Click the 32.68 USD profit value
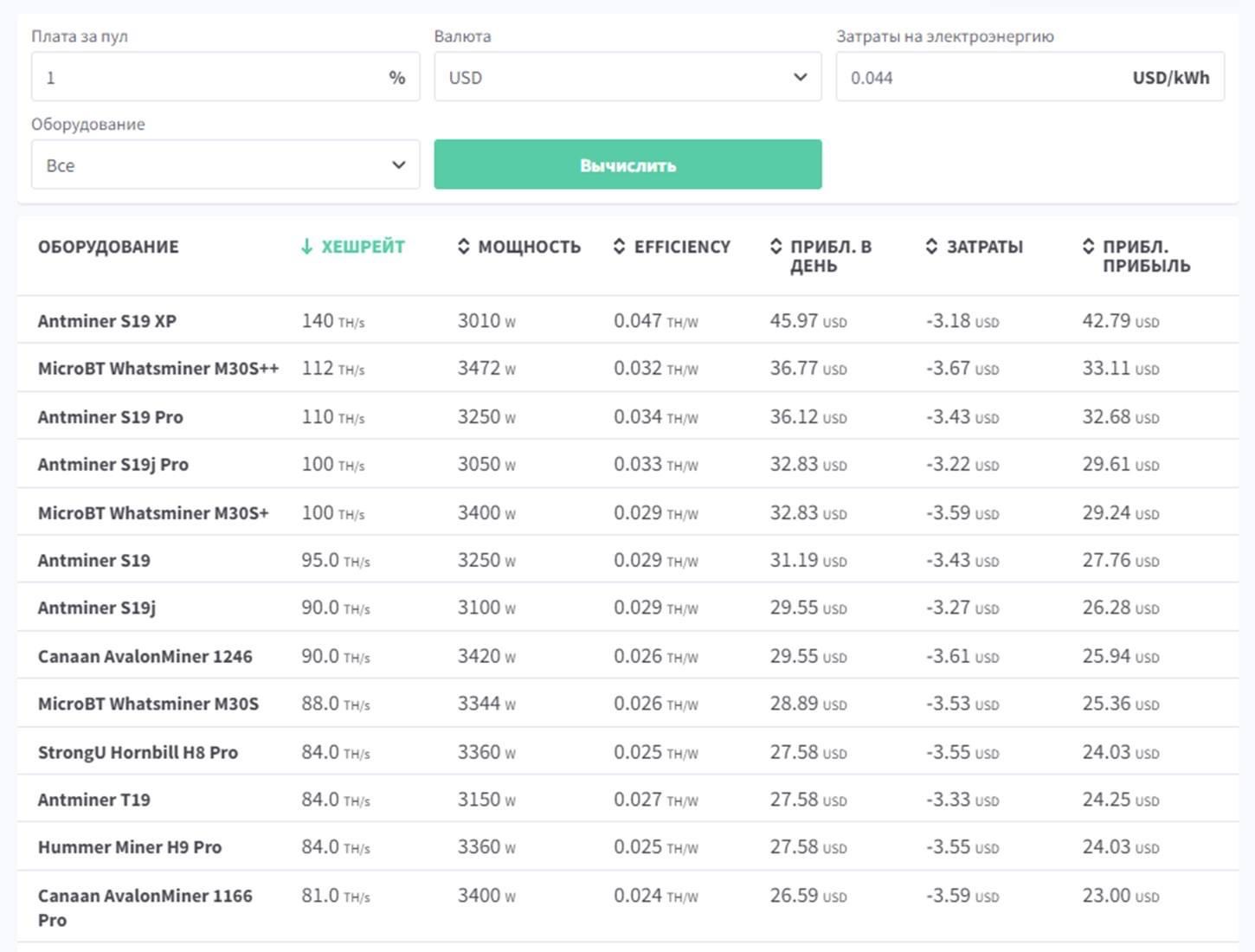The height and width of the screenshot is (952, 1255). pyautogui.click(x=1121, y=417)
